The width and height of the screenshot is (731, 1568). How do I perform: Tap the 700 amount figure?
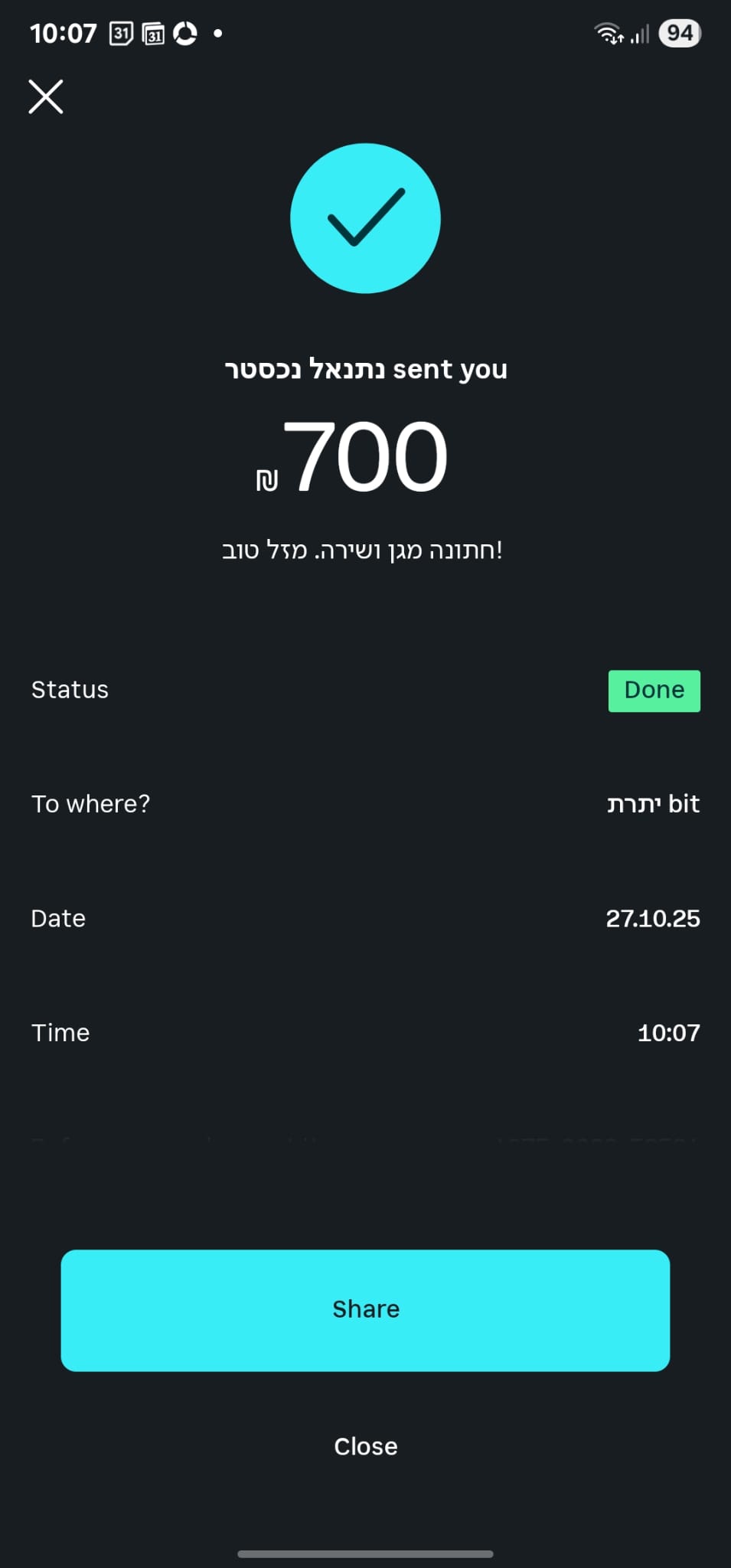pyautogui.click(x=365, y=456)
